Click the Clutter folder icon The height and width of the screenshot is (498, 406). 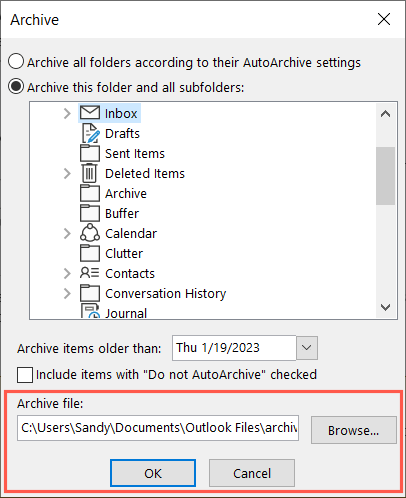pyautogui.click(x=90, y=253)
